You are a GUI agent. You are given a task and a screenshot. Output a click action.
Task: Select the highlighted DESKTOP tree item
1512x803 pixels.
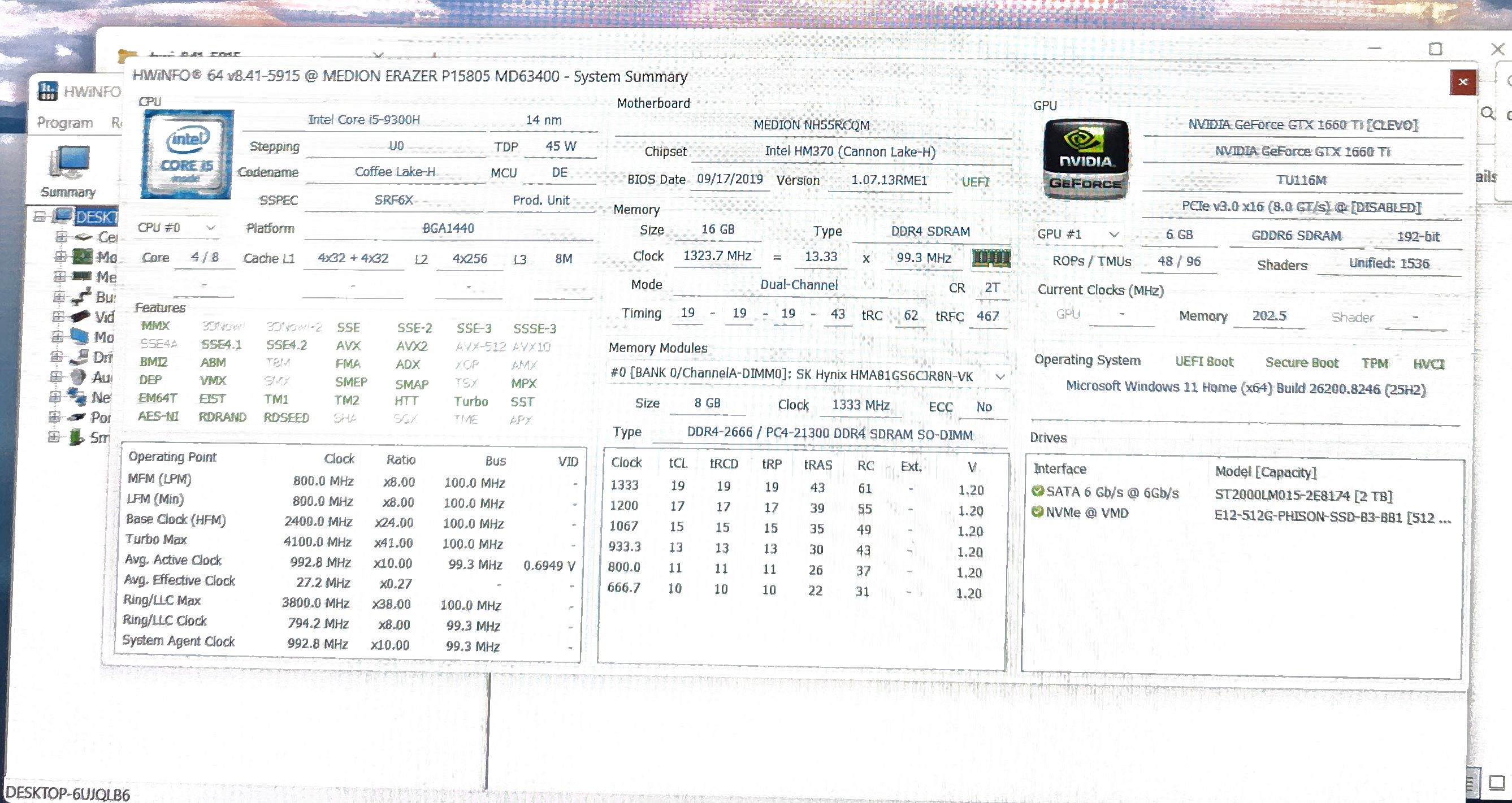coord(97,216)
